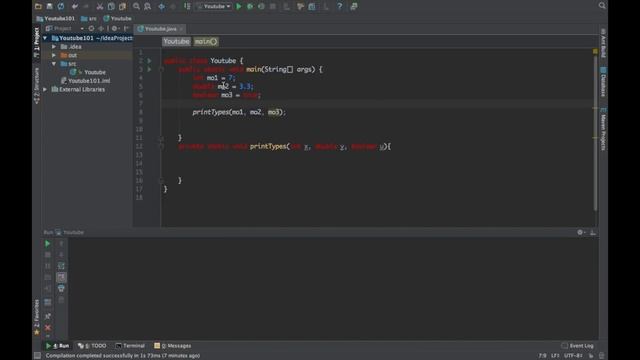Click Run with Coverage icon
640x360 pixels.
pyautogui.click(x=261, y=6)
